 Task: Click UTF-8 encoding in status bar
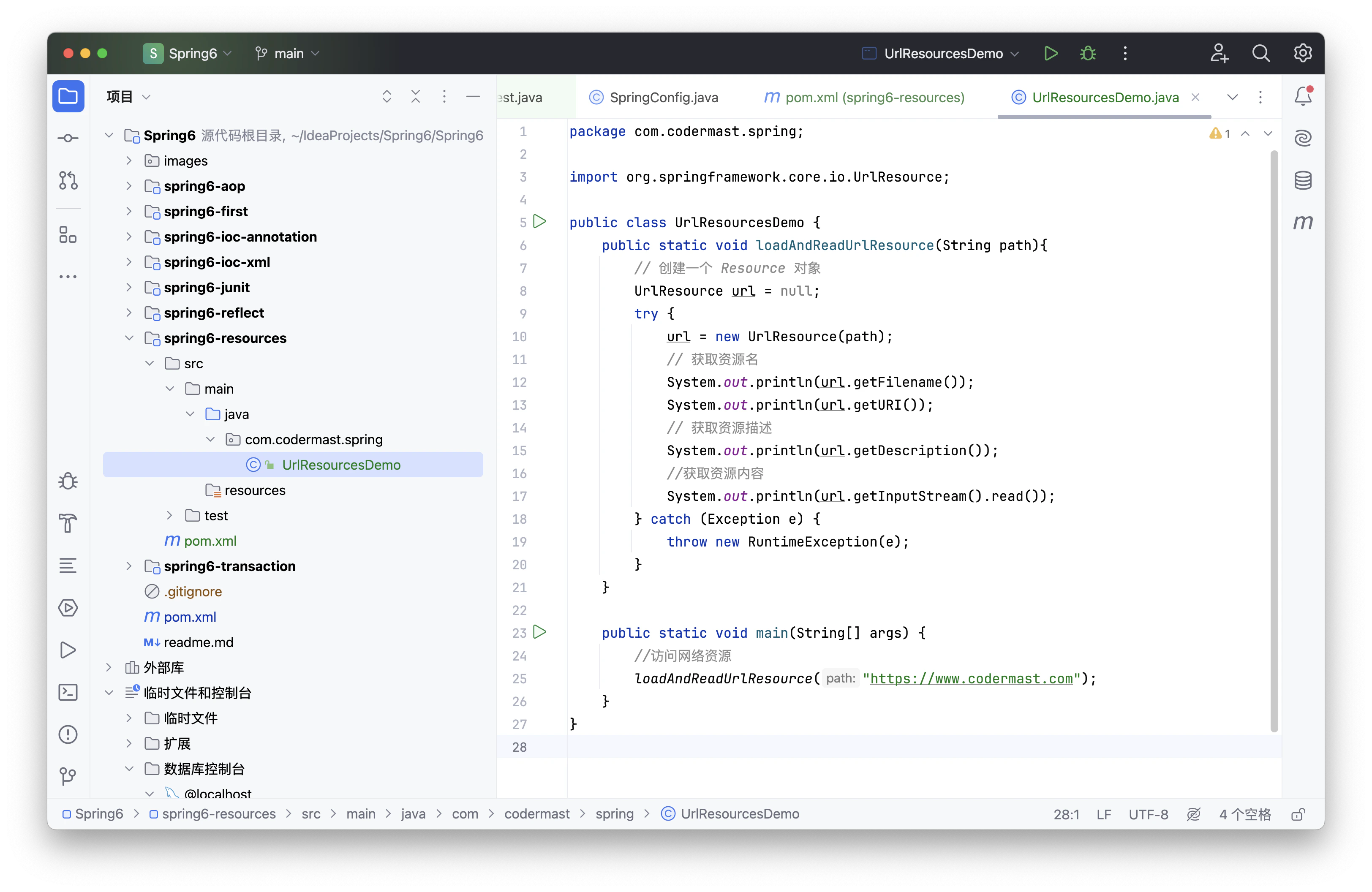pyautogui.click(x=1148, y=814)
